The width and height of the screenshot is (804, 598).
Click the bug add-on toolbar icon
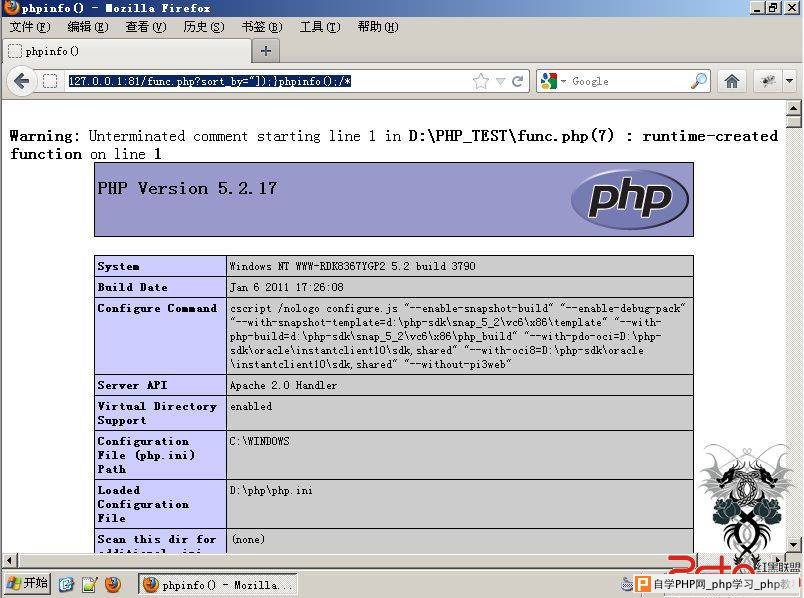tap(768, 81)
